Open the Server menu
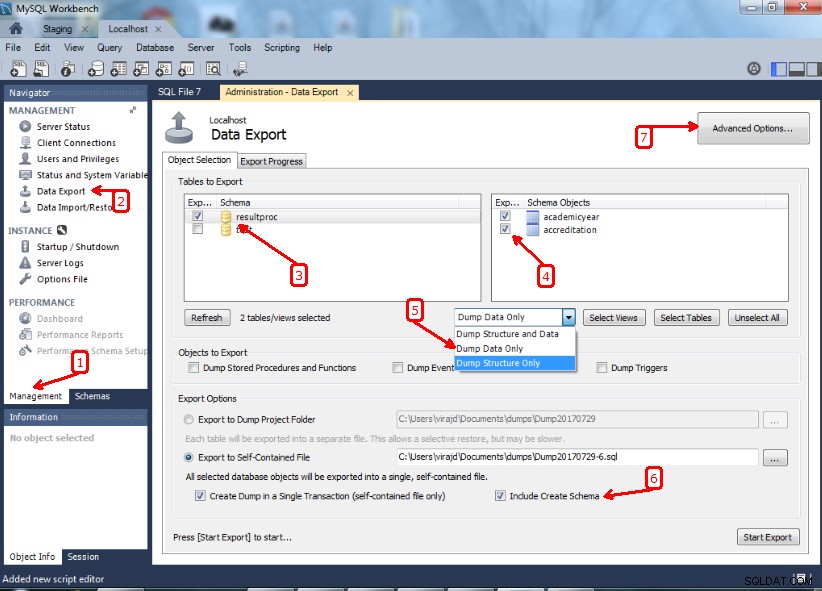 [x=201, y=48]
